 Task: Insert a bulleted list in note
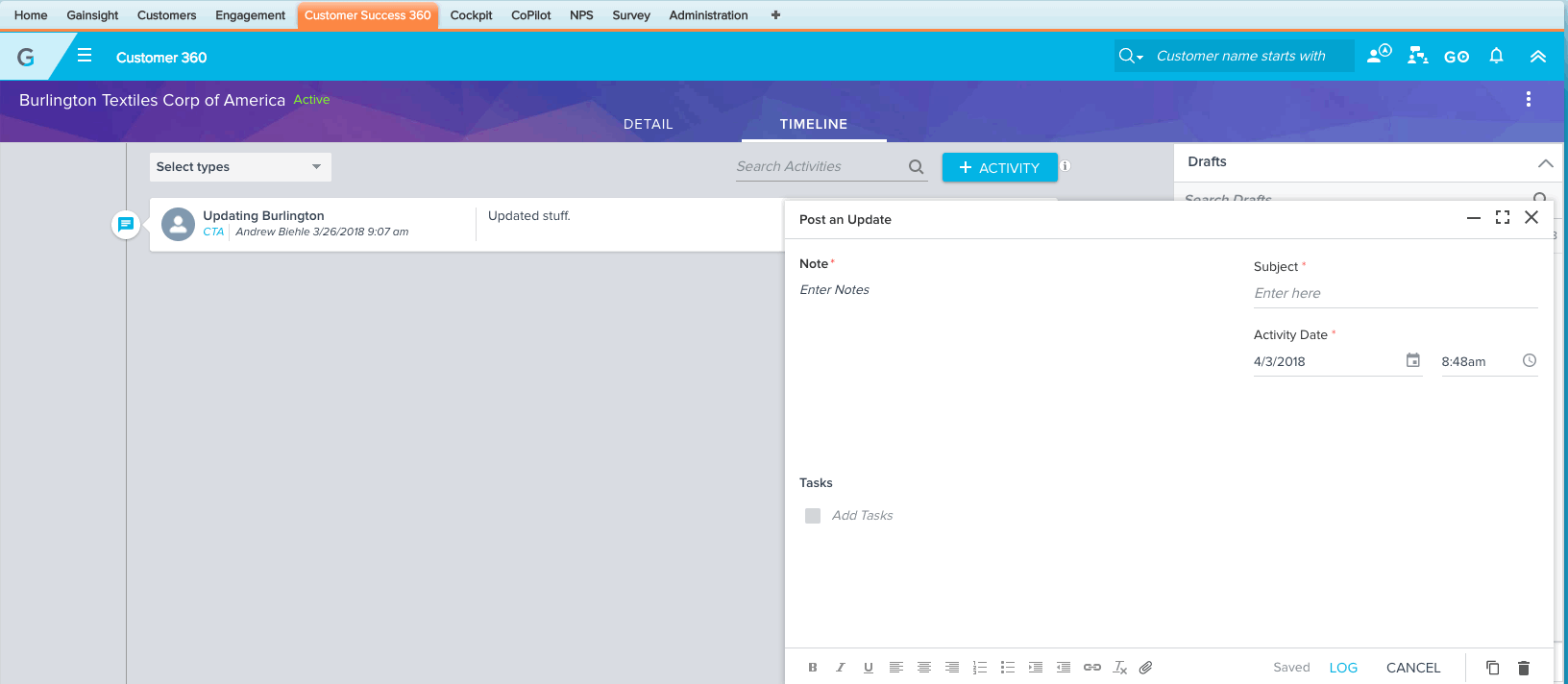[1008, 668]
